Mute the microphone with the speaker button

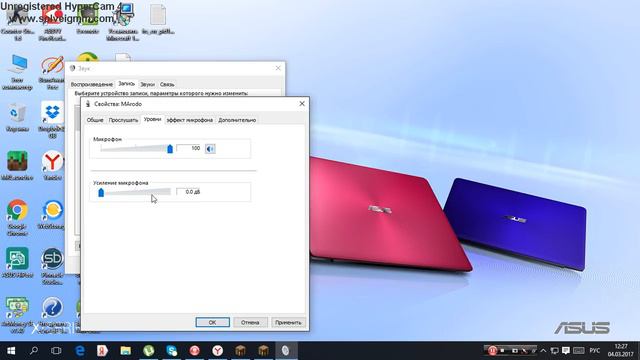pos(210,149)
